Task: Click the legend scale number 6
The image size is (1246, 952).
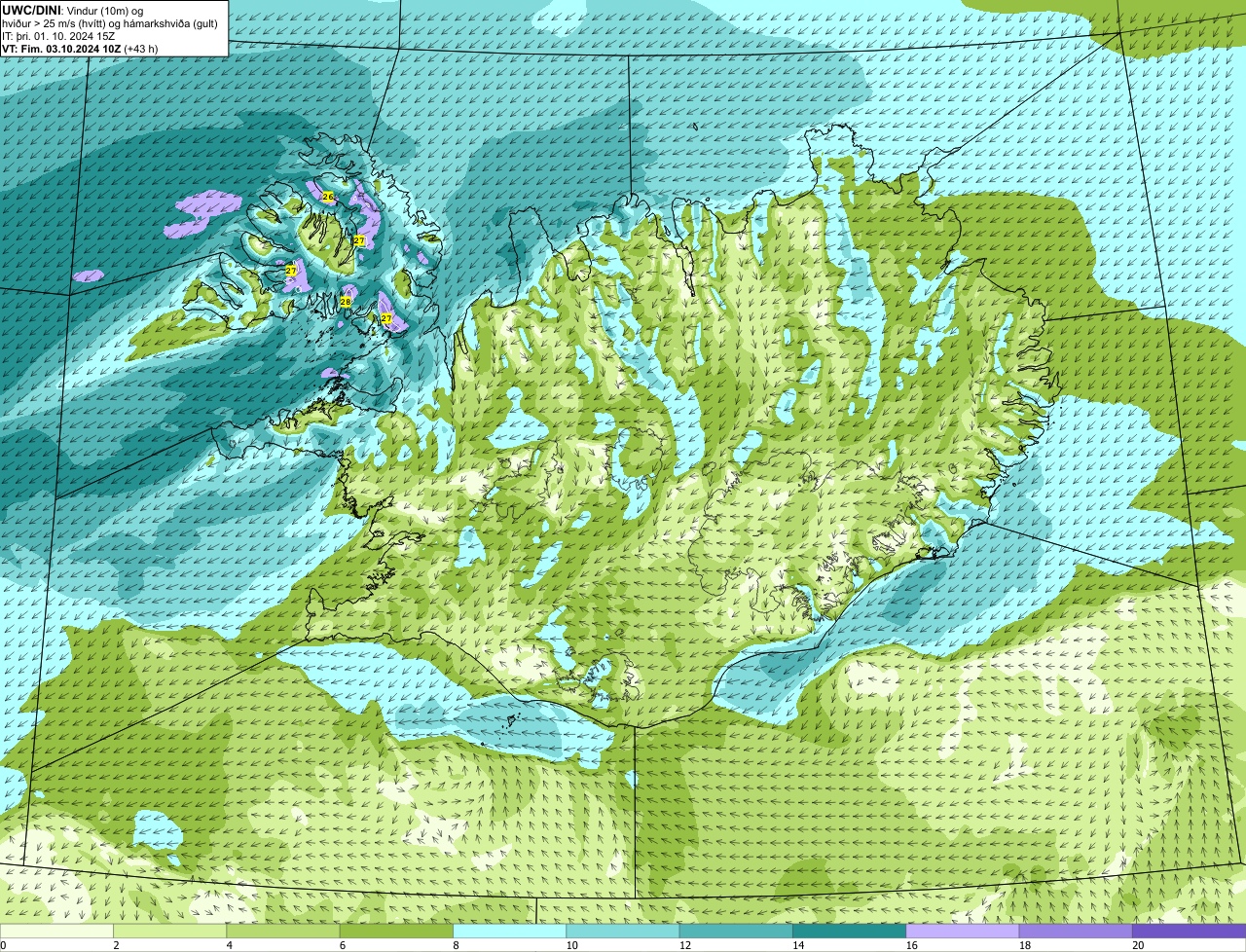Action: click(343, 945)
